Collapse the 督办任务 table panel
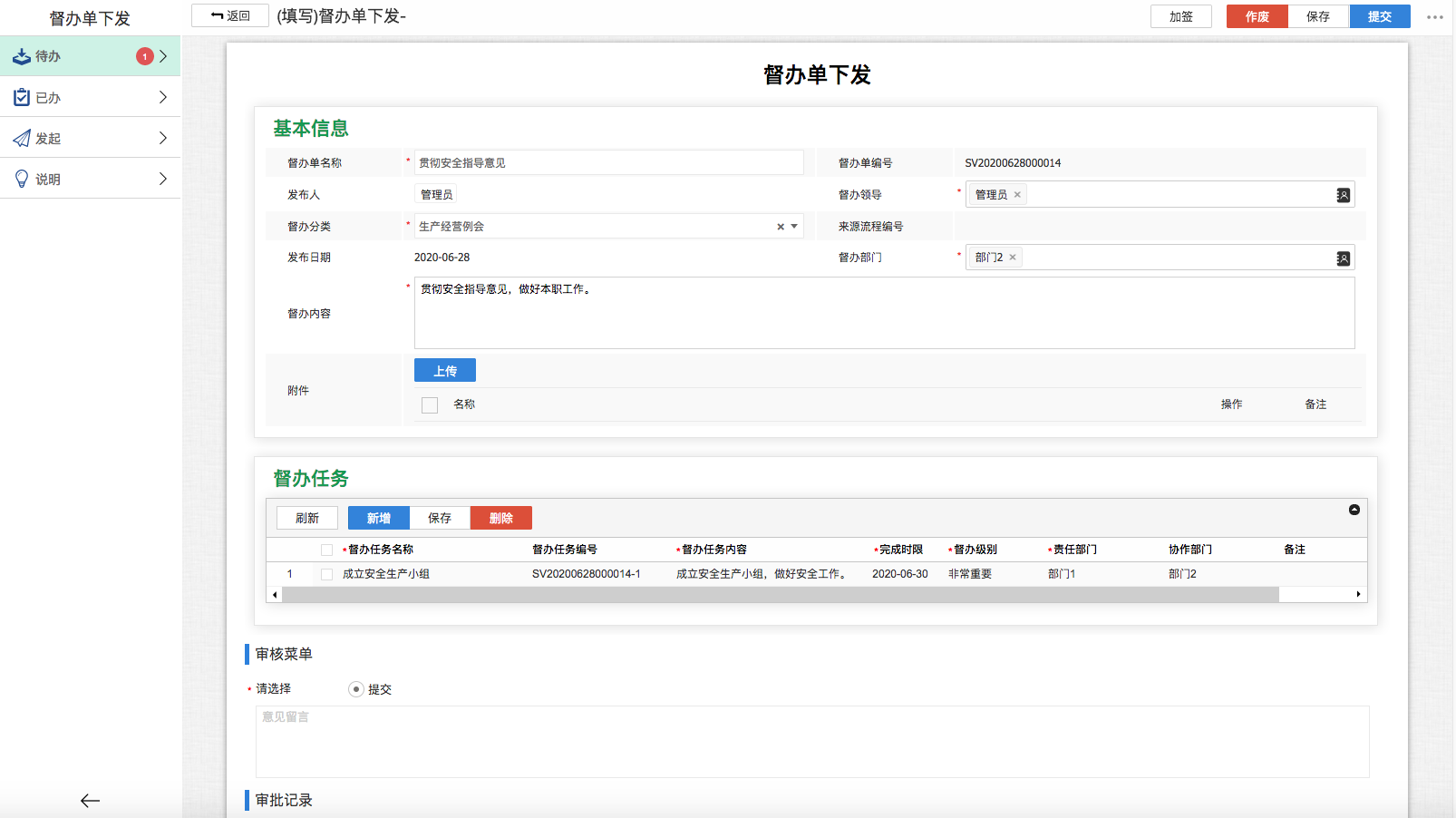The width and height of the screenshot is (1456, 818). coord(1354,510)
